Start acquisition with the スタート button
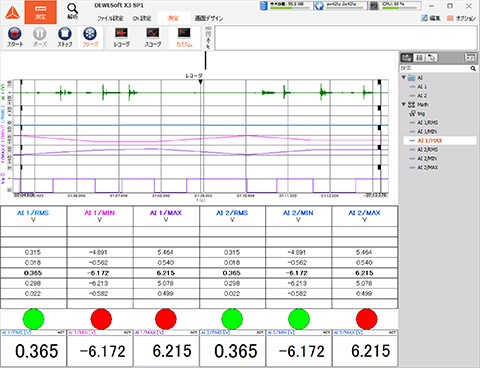 (15, 37)
